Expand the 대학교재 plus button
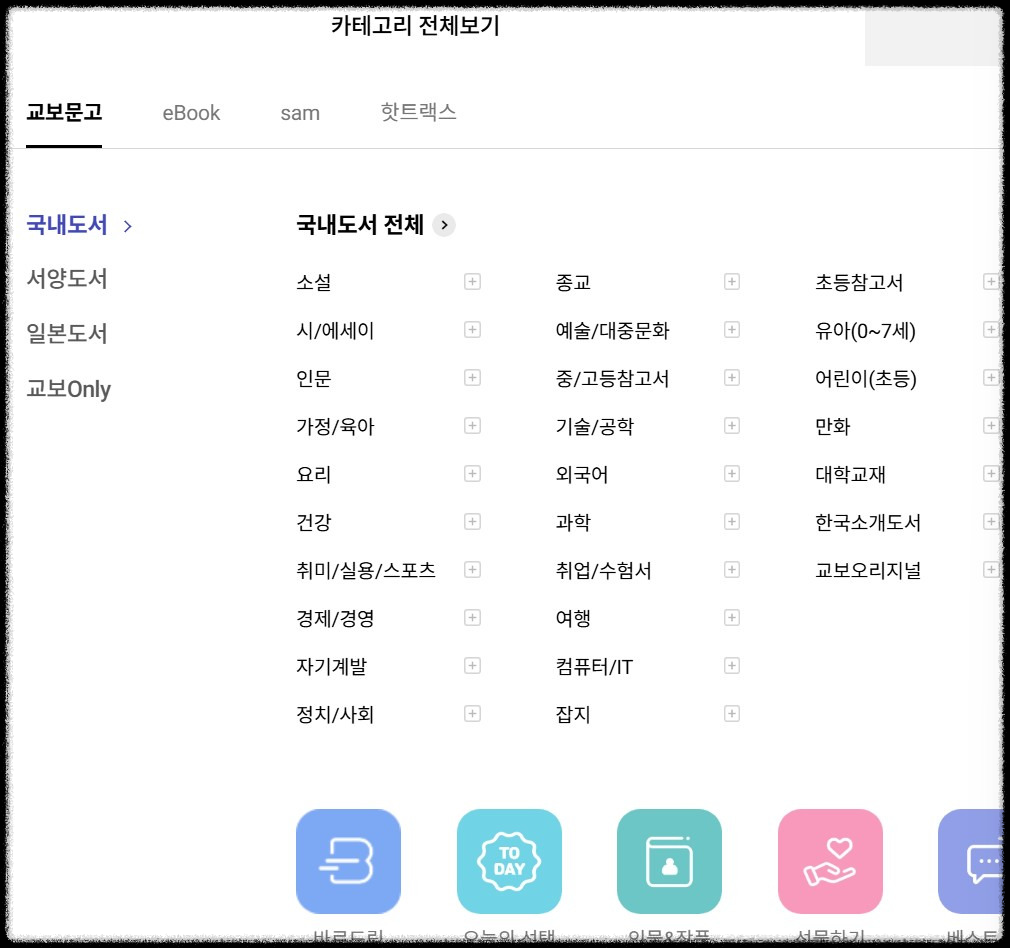This screenshot has height=948, width=1010. pyautogui.click(x=991, y=474)
